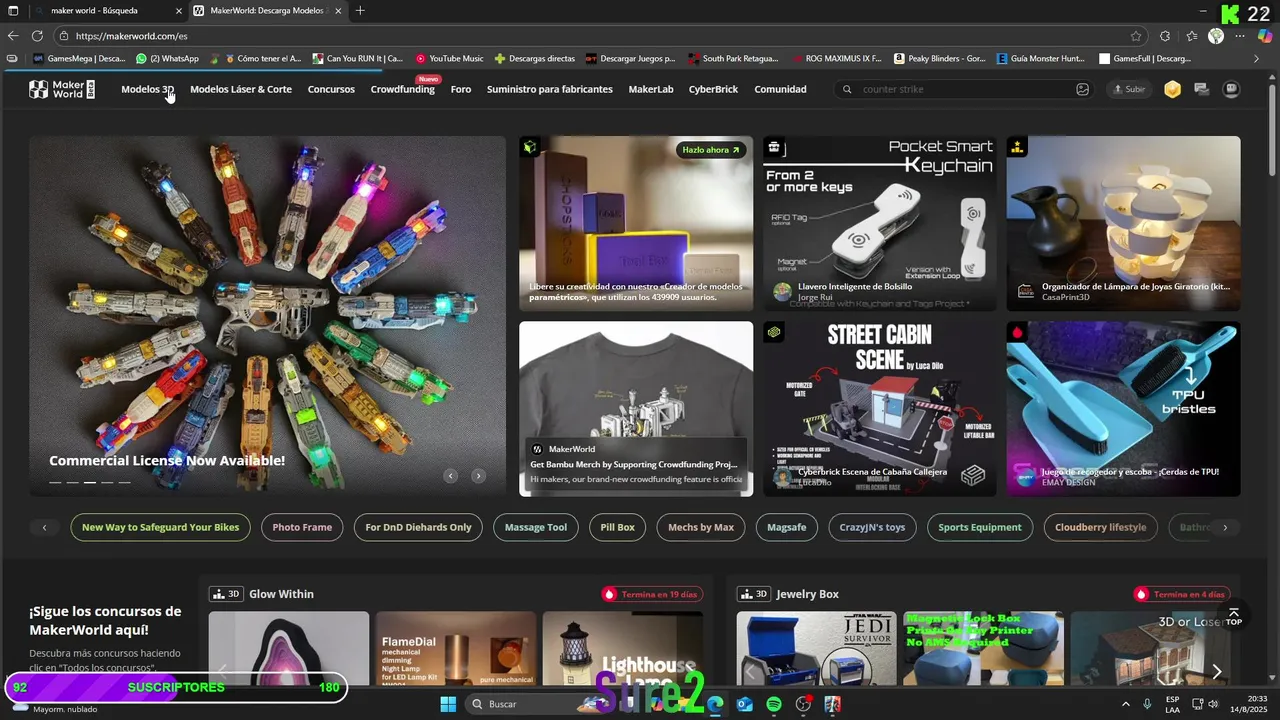Open Concursos menu item
Screen dimensions: 1280x720
331,89
